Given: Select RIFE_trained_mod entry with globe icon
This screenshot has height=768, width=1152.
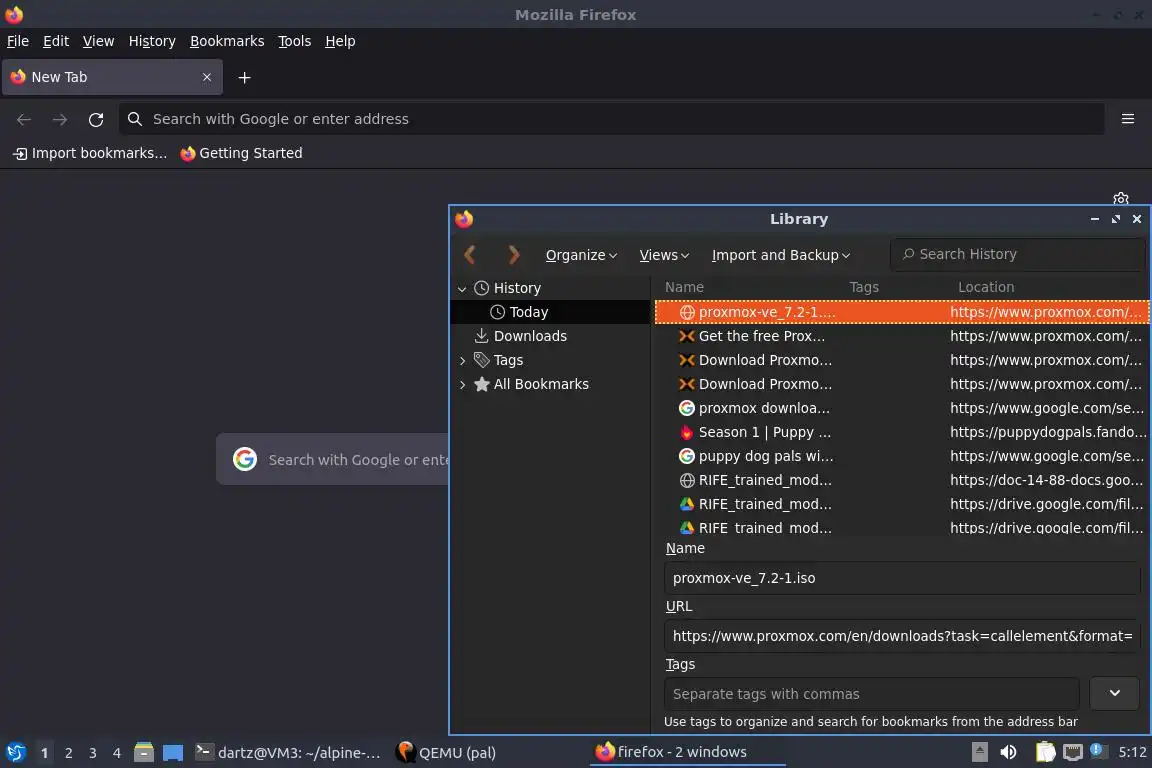Looking at the screenshot, I should tap(901, 481).
